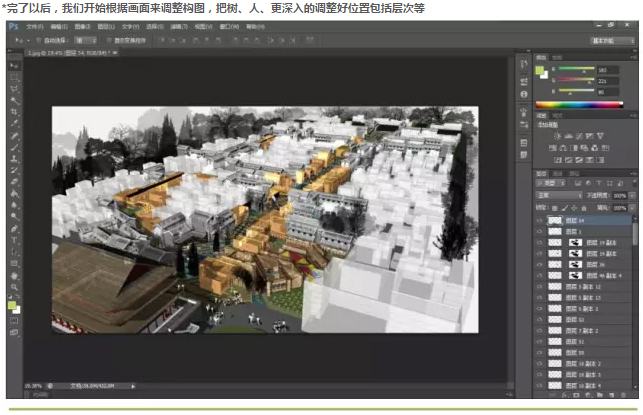Click the mask thumbnail of 图层 49 副本 4
The height and width of the screenshot is (415, 643).
point(575,276)
